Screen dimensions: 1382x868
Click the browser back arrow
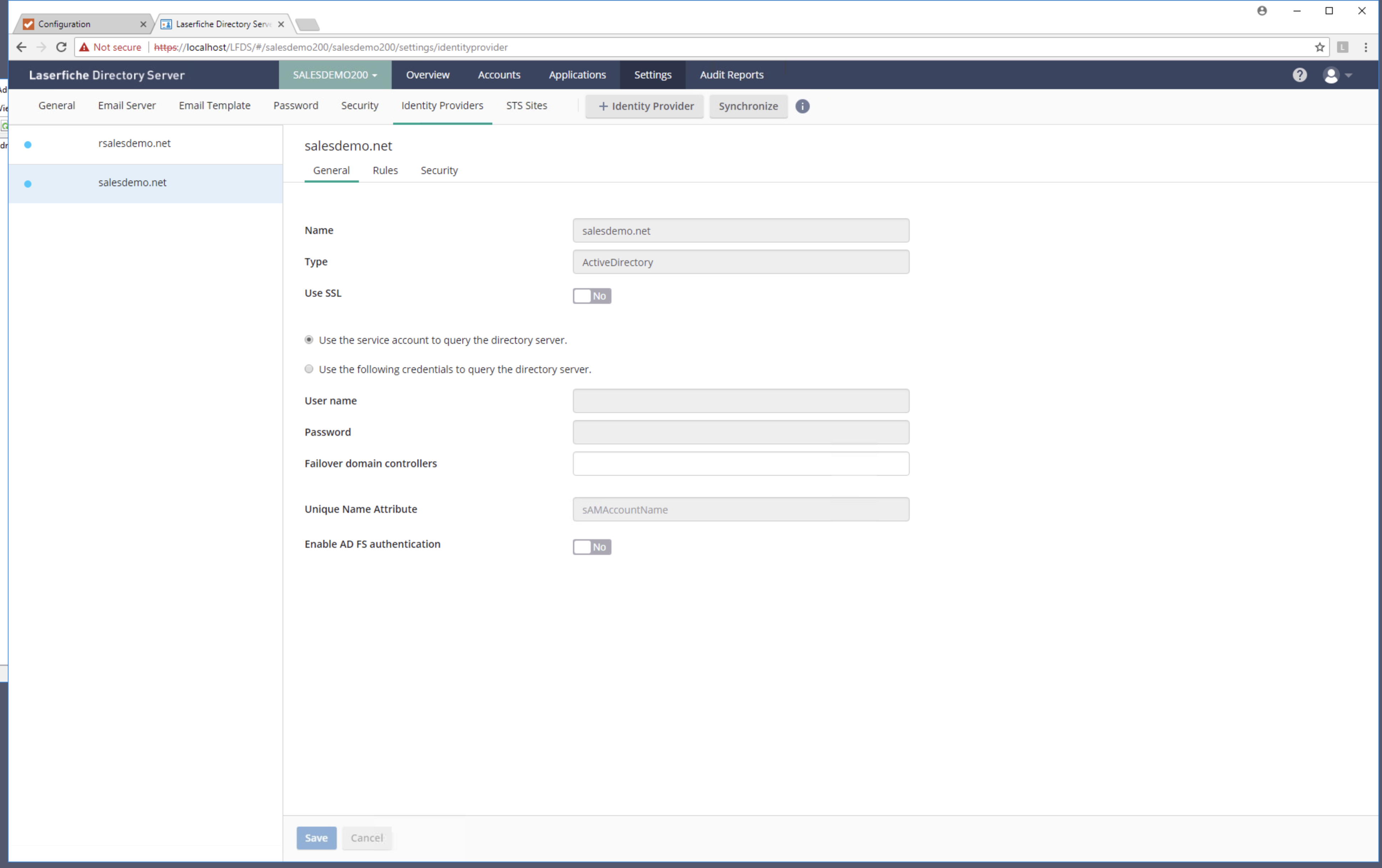(21, 47)
